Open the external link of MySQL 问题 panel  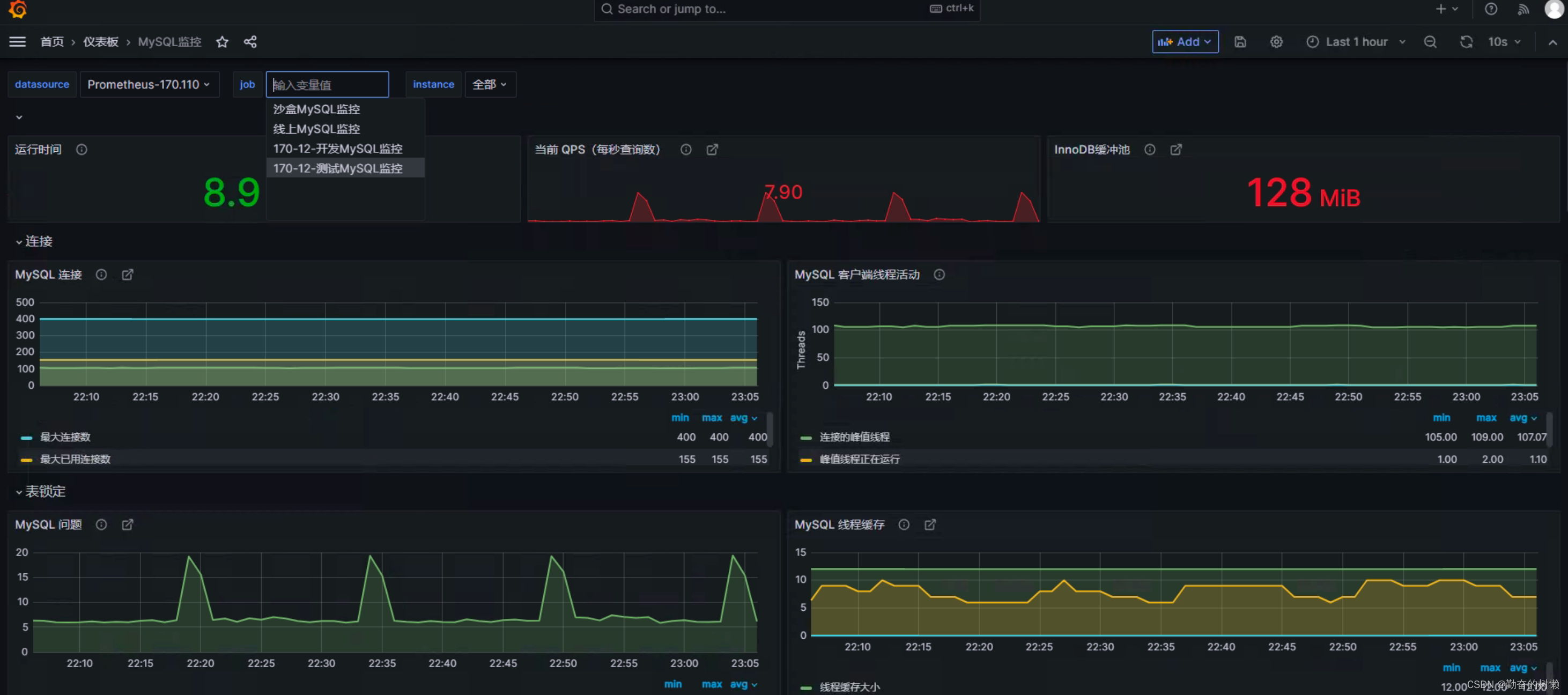tap(127, 524)
